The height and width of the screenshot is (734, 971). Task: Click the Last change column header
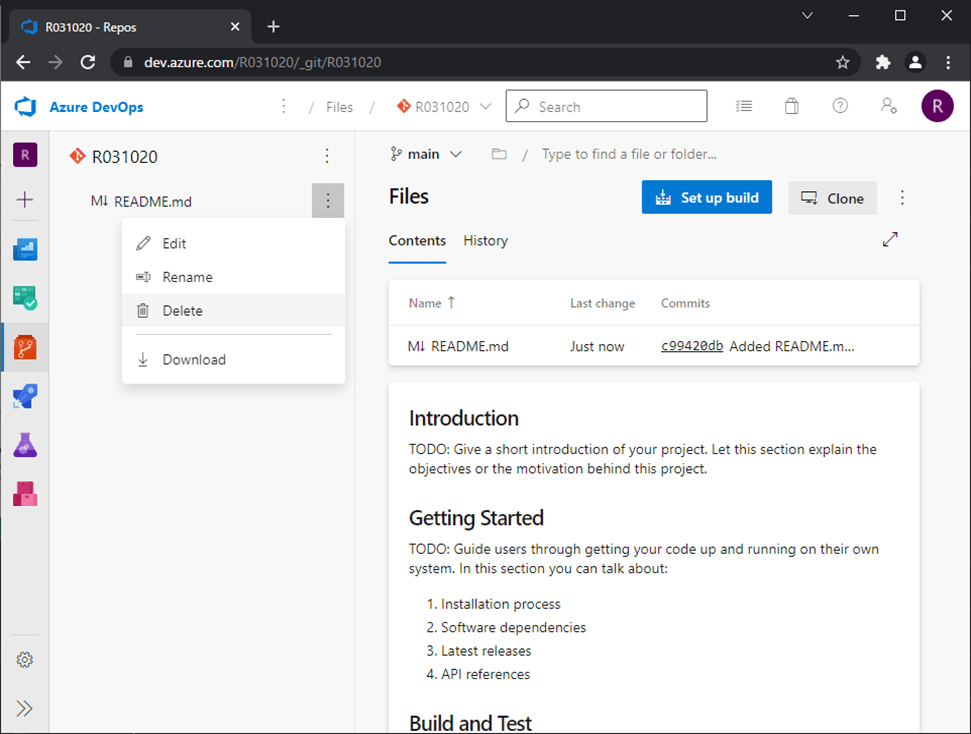click(x=603, y=303)
